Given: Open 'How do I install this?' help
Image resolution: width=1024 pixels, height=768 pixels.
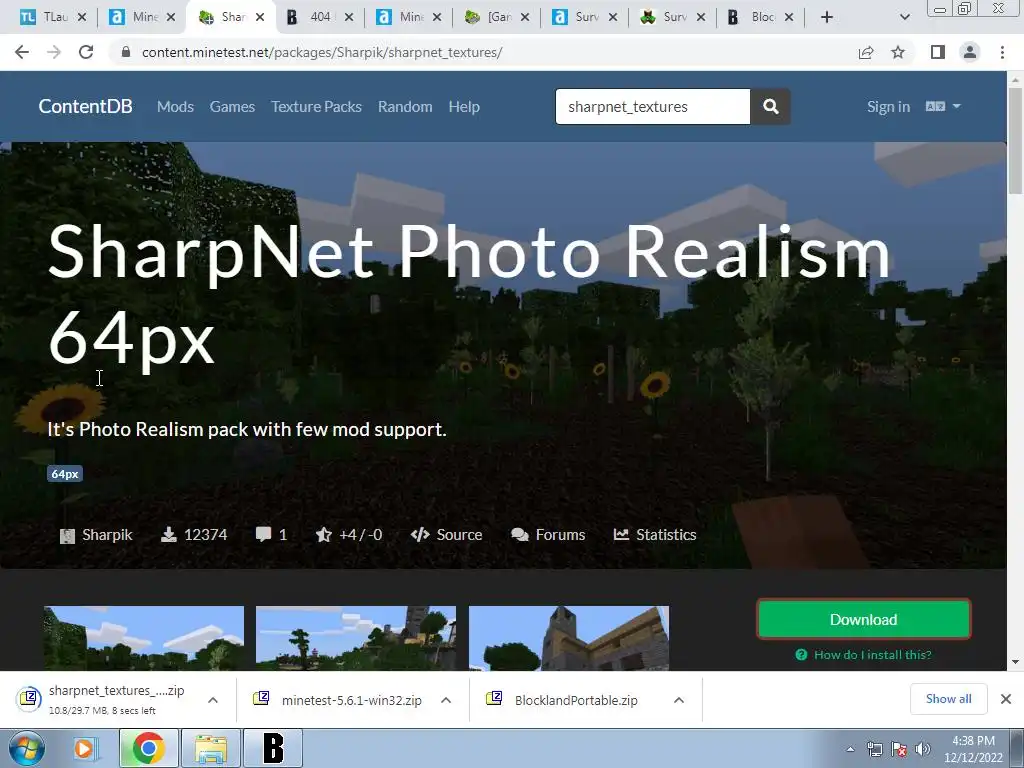Looking at the screenshot, I should tap(863, 654).
